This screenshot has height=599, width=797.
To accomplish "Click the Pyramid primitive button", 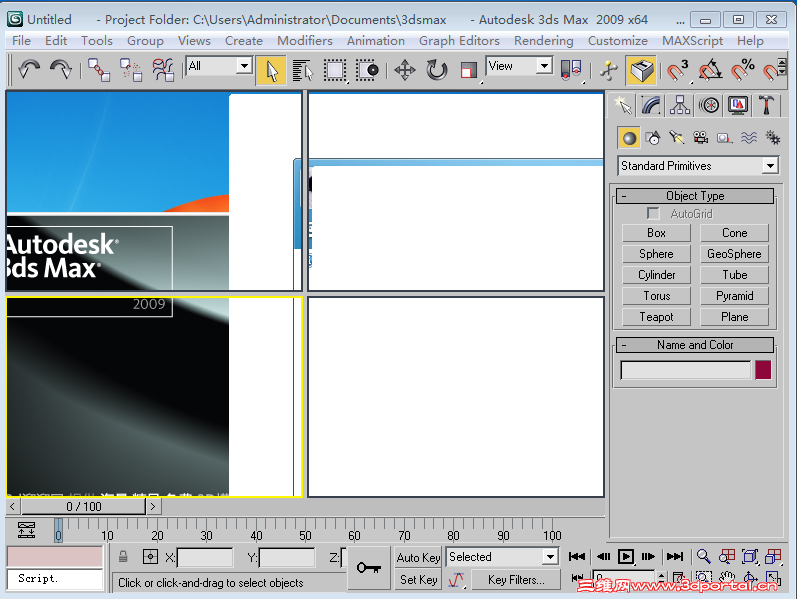I will [734, 296].
